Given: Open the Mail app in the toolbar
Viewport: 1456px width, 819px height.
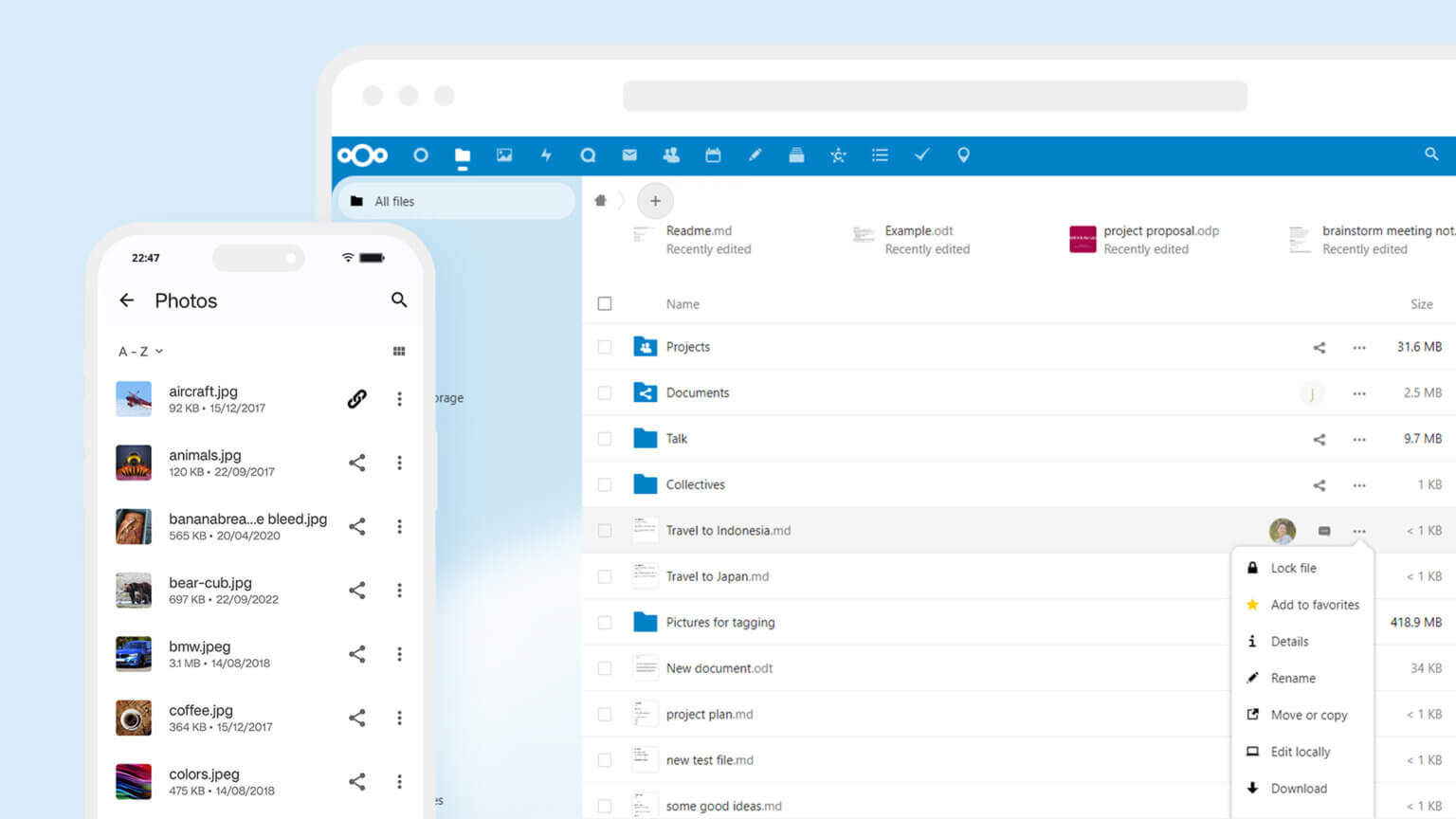Looking at the screenshot, I should 629,155.
